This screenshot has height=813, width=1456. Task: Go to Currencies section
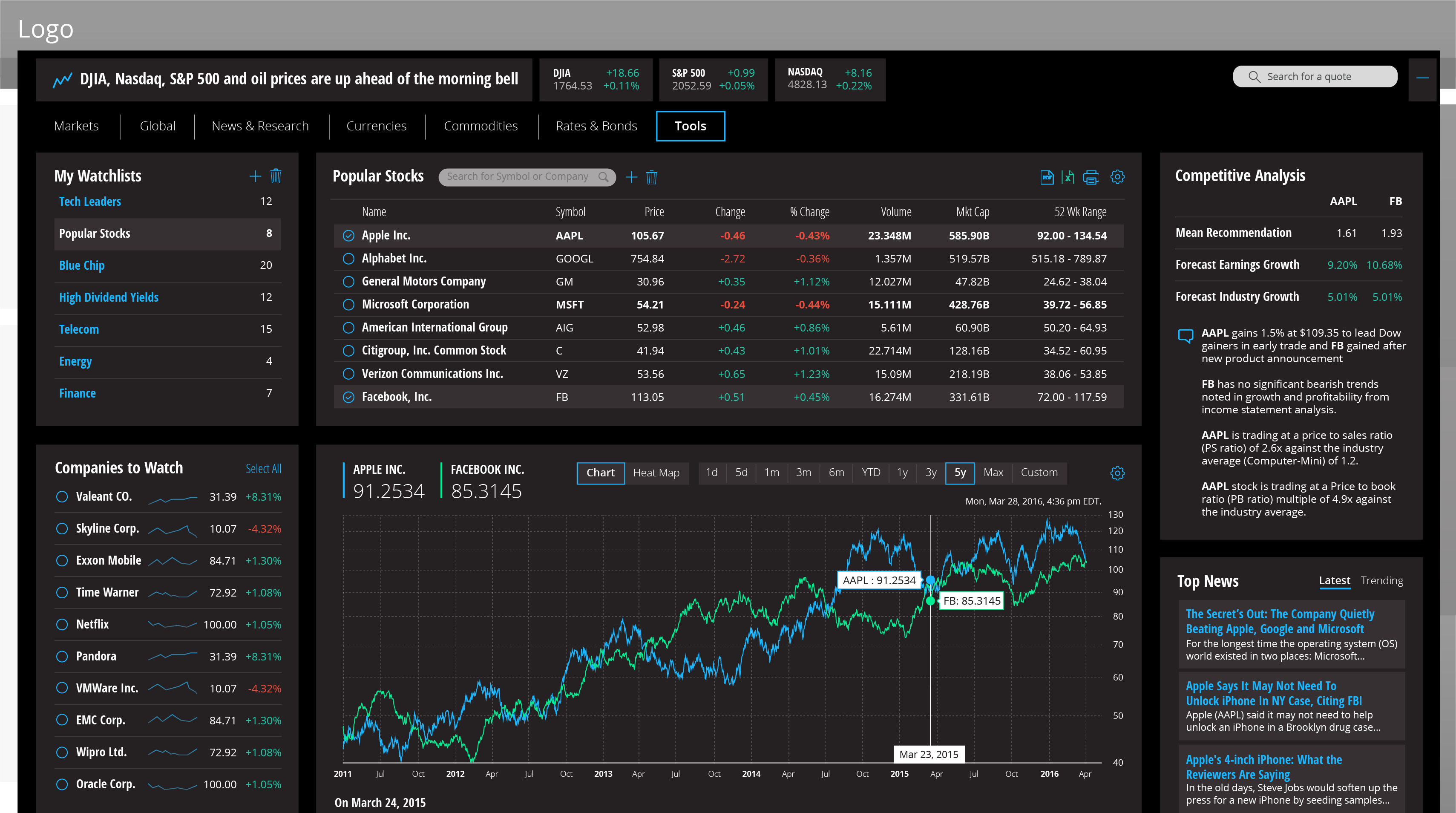[377, 126]
